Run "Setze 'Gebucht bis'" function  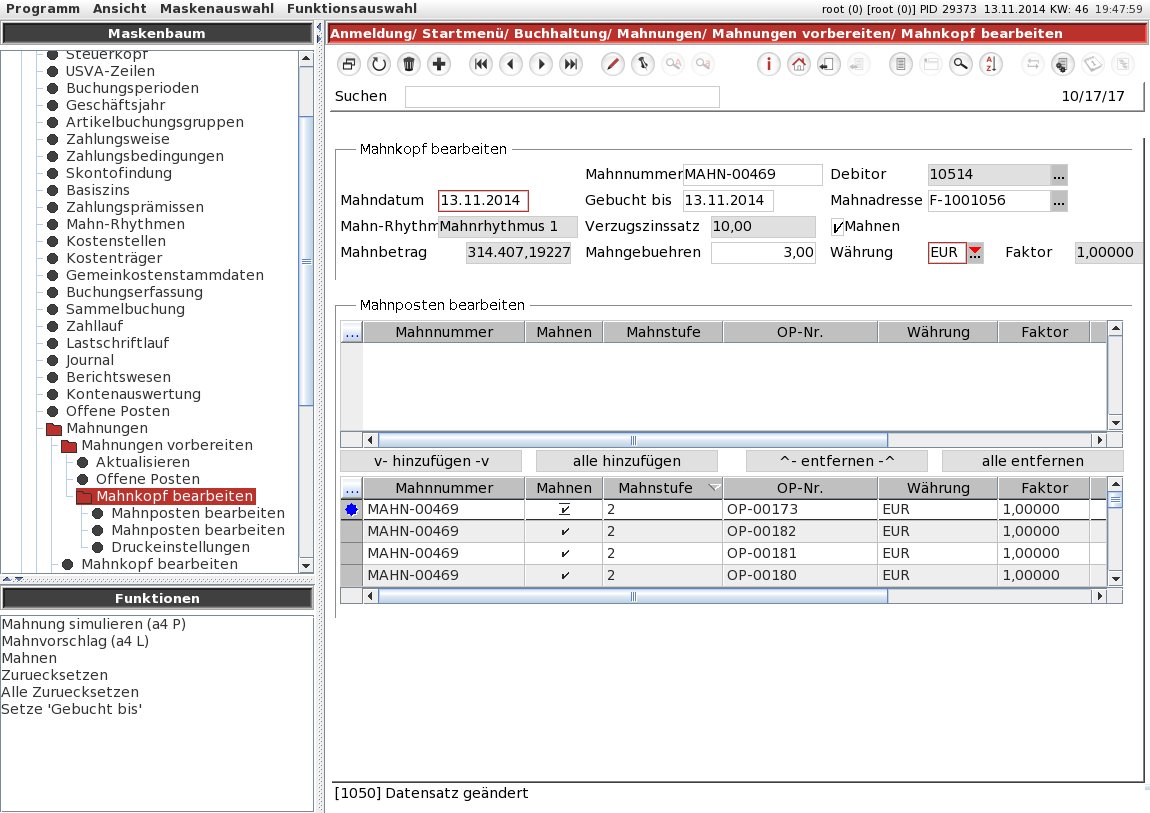pyautogui.click(x=72, y=709)
